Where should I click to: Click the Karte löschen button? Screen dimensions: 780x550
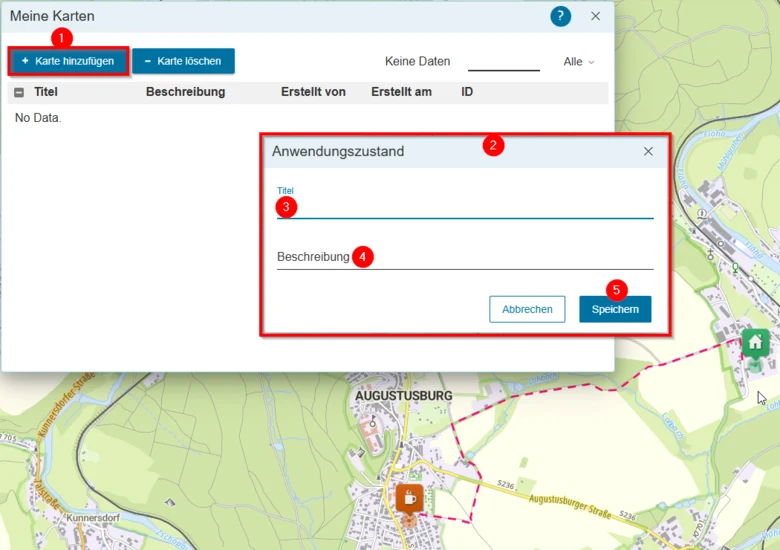(x=183, y=61)
